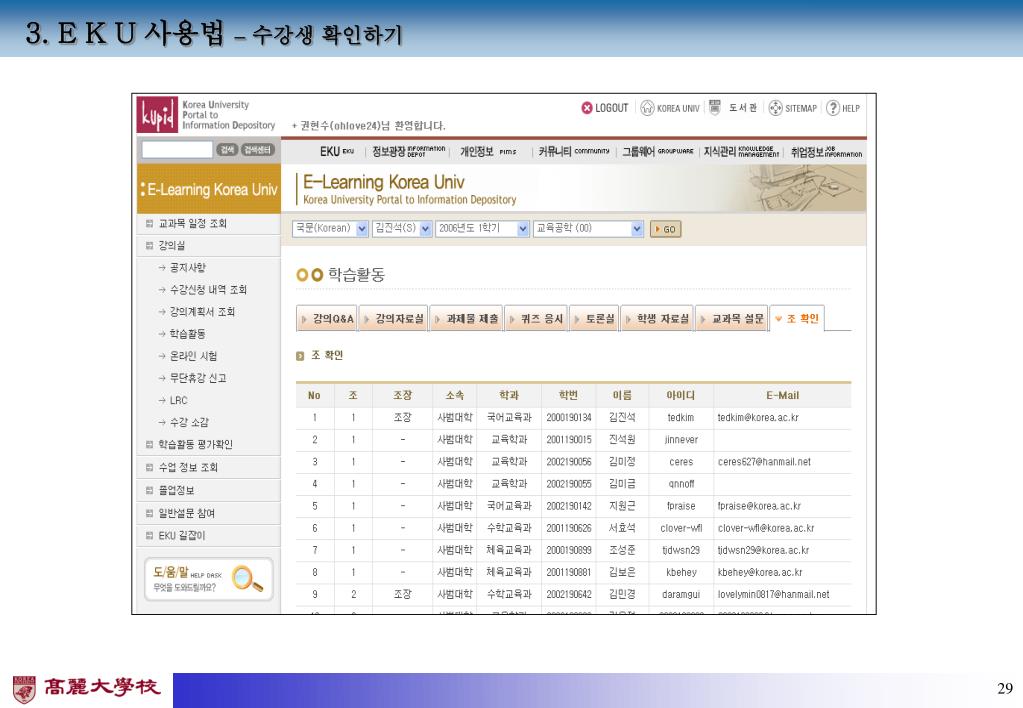Click the GO button
This screenshot has height=708, width=1023.
tap(665, 229)
